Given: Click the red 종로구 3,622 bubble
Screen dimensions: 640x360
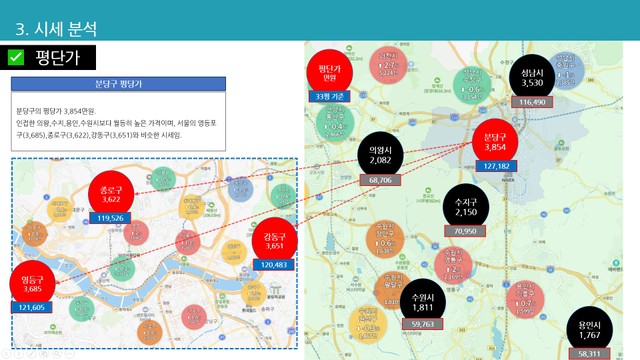Looking at the screenshot, I should (111, 194).
